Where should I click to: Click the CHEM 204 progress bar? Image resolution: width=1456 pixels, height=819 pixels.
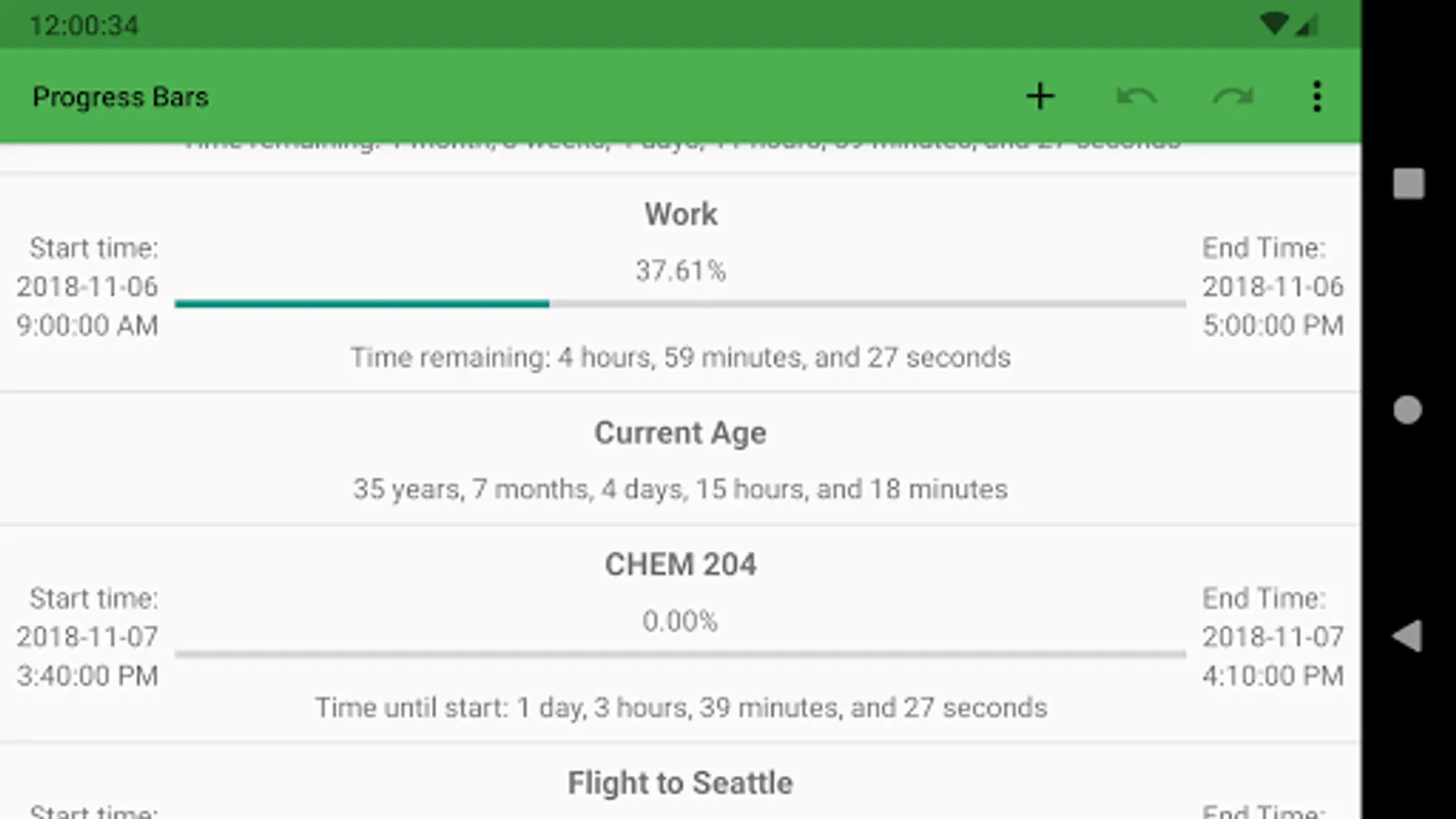(x=680, y=653)
